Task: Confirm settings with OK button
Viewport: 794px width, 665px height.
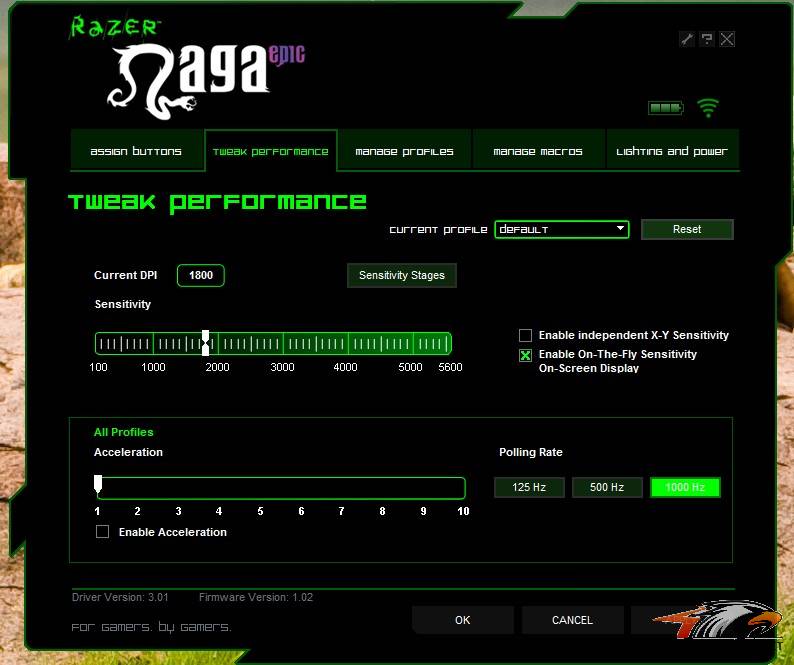Action: [463, 620]
